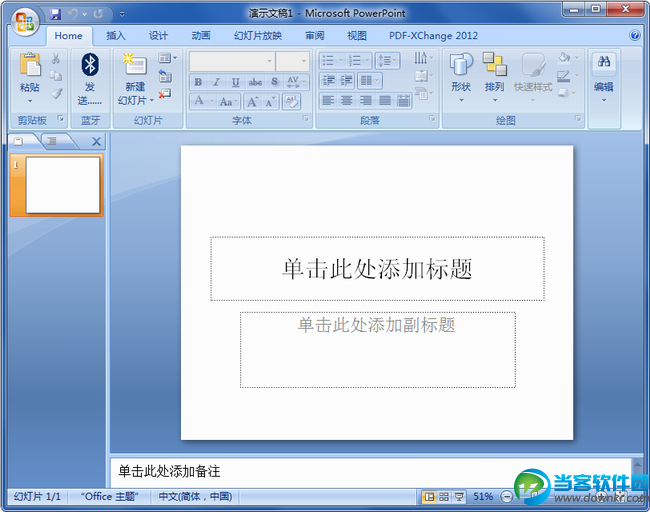Click the 新建幻灯片 new slide icon
Screen dimensions: 650x512
[135, 66]
